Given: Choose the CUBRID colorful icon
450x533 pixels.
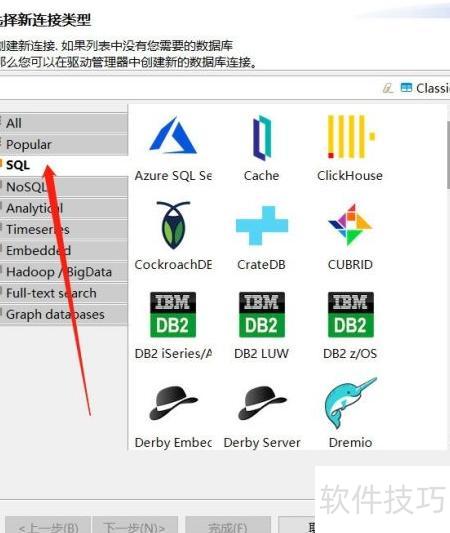Looking at the screenshot, I should (x=350, y=225).
